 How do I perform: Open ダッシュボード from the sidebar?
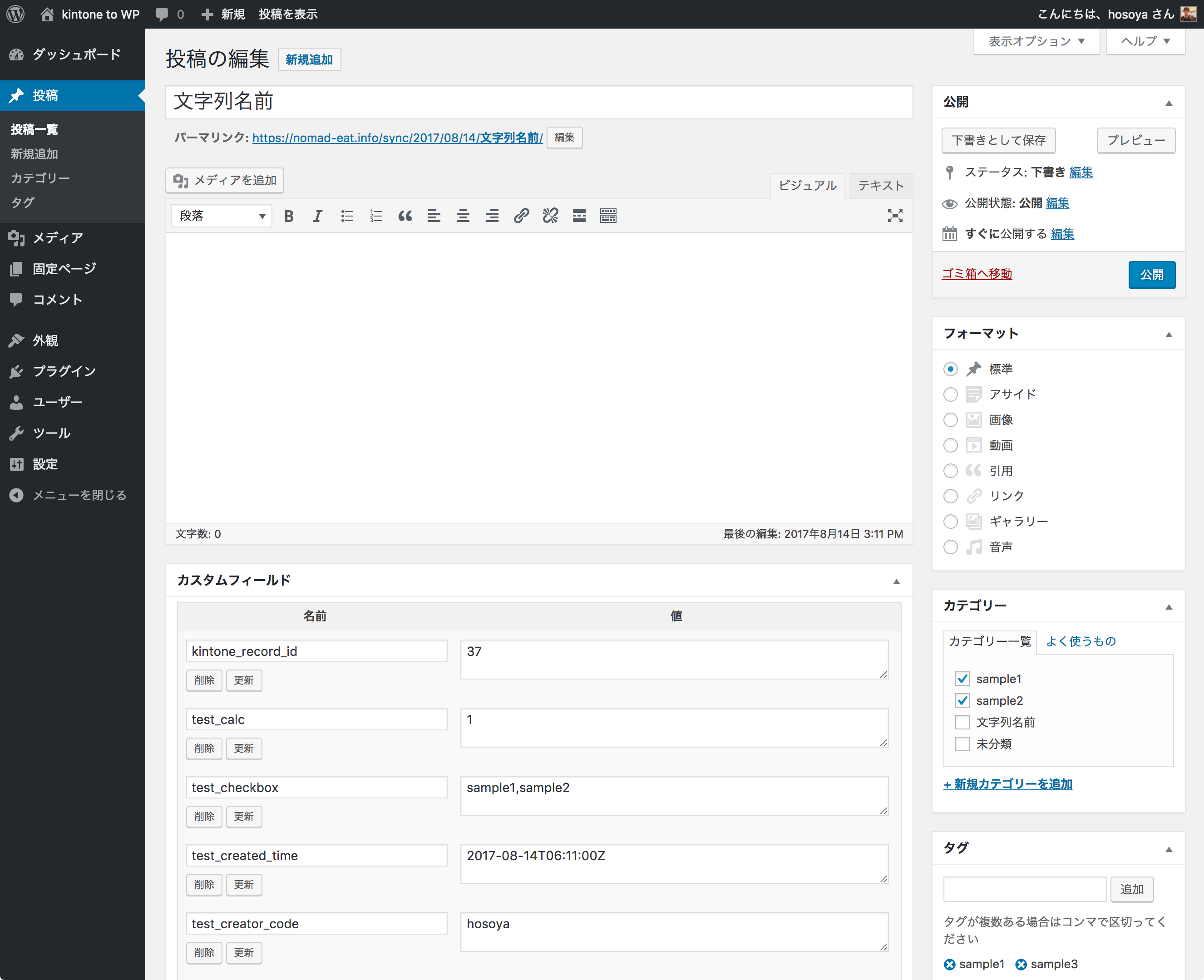(x=72, y=54)
